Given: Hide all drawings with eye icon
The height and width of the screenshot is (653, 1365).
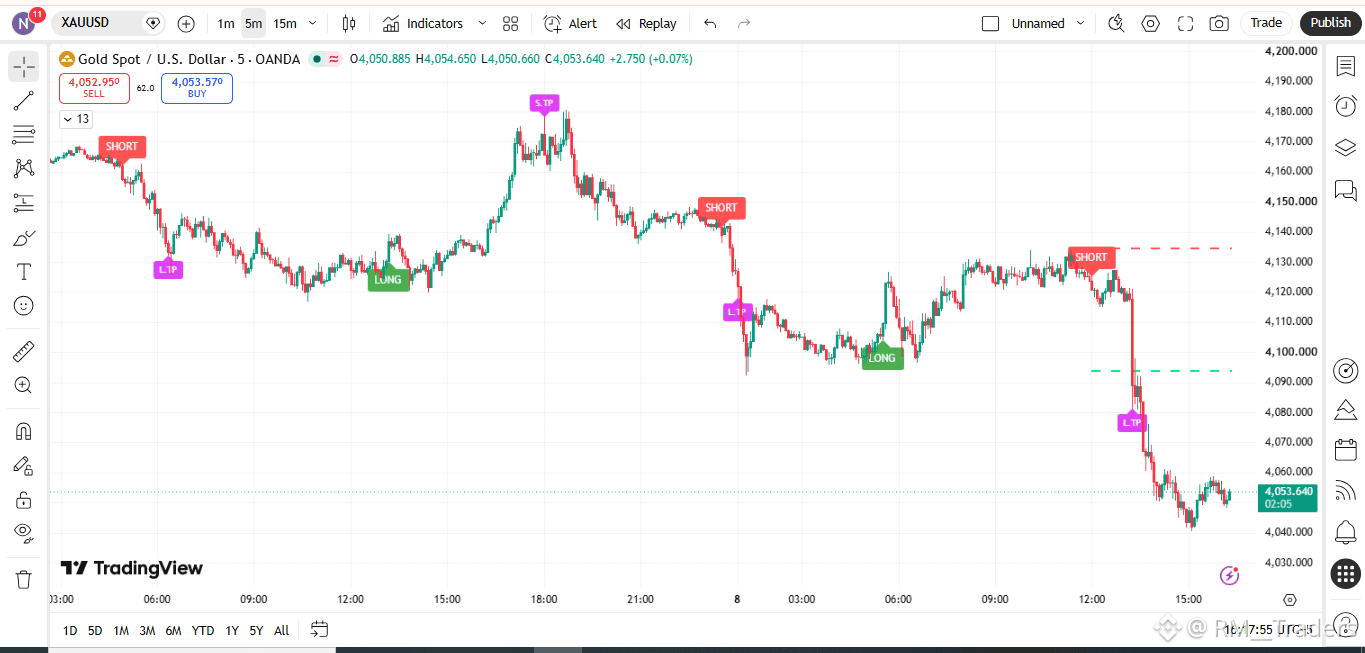Looking at the screenshot, I should coord(24,533).
